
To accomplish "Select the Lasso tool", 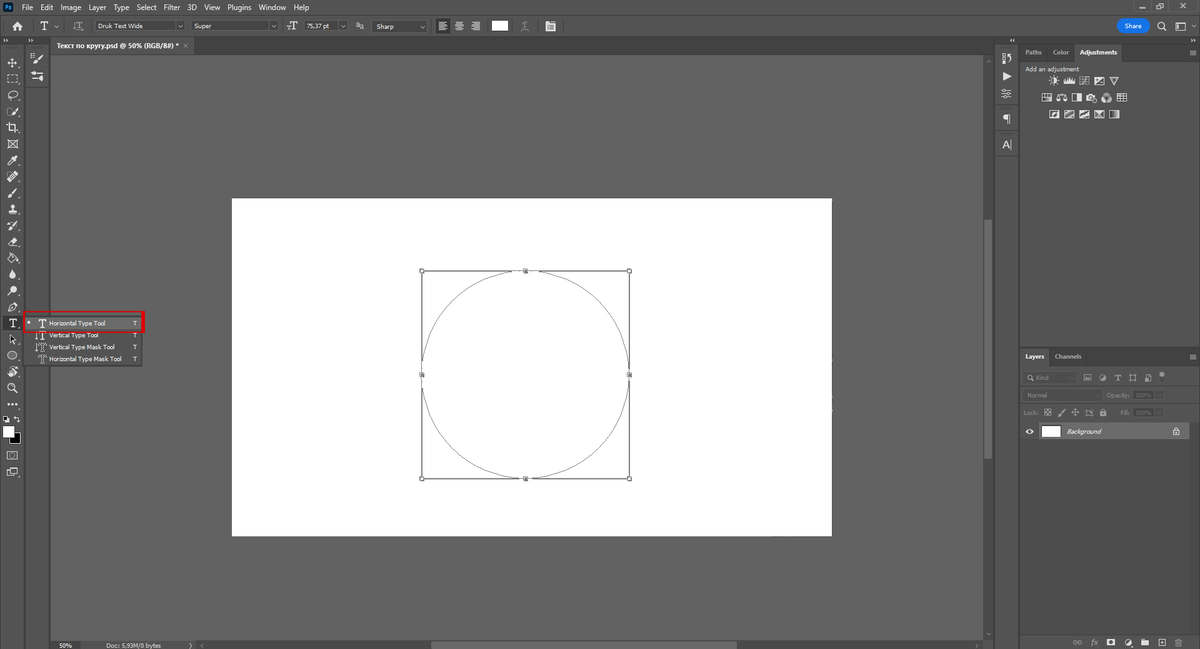I will (13, 95).
